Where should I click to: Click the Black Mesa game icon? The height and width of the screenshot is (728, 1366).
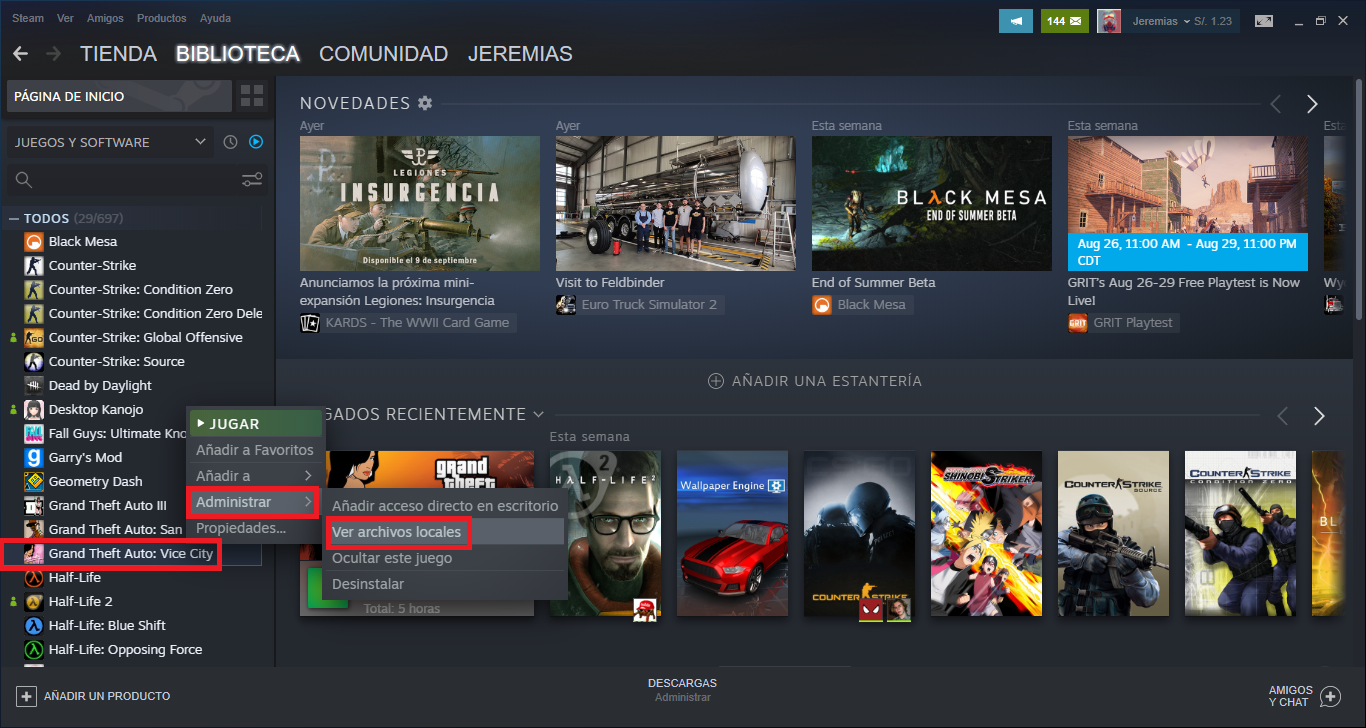(x=34, y=241)
